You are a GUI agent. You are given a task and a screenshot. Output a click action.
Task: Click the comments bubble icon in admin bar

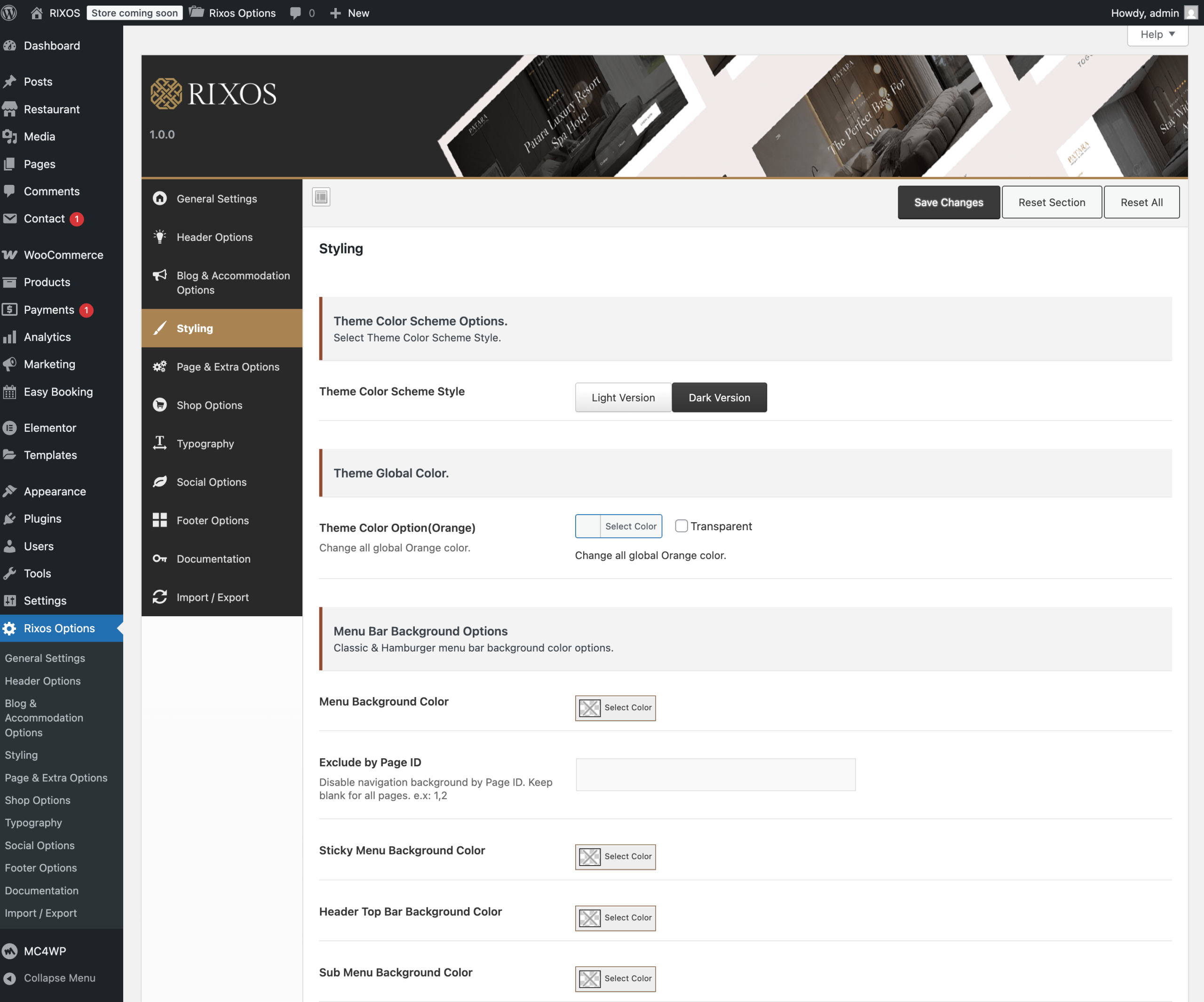point(295,13)
